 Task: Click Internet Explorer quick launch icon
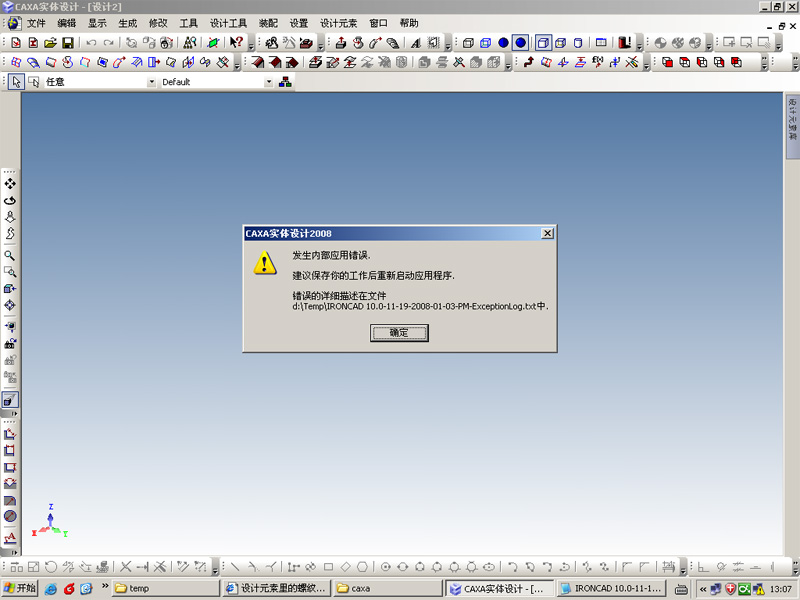pyautogui.click(x=51, y=589)
